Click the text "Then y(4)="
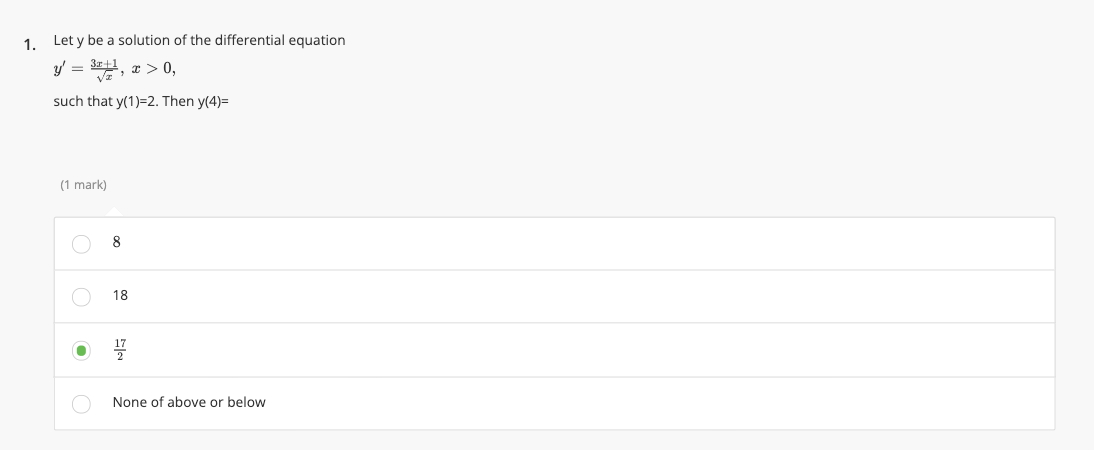The height and width of the screenshot is (450, 1094). pos(195,101)
